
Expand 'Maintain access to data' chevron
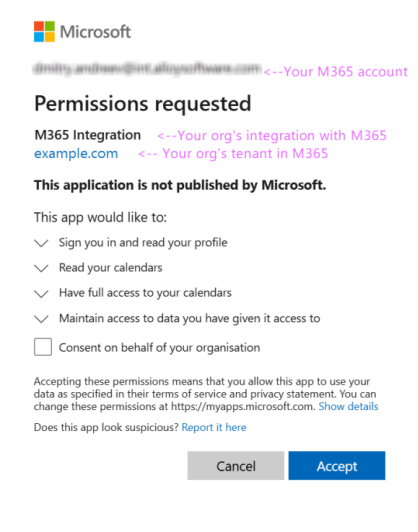pyautogui.click(x=41, y=319)
